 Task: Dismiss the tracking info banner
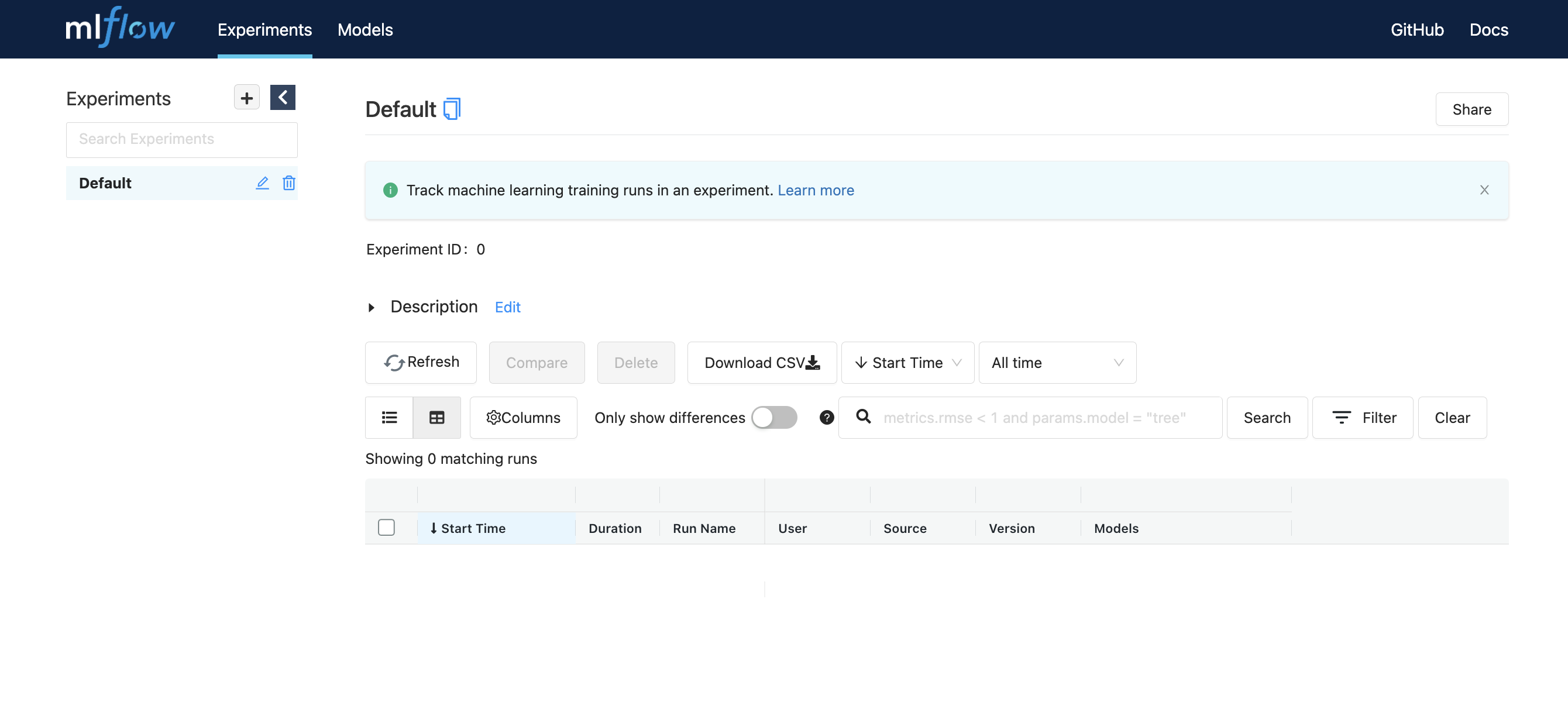tap(1484, 190)
